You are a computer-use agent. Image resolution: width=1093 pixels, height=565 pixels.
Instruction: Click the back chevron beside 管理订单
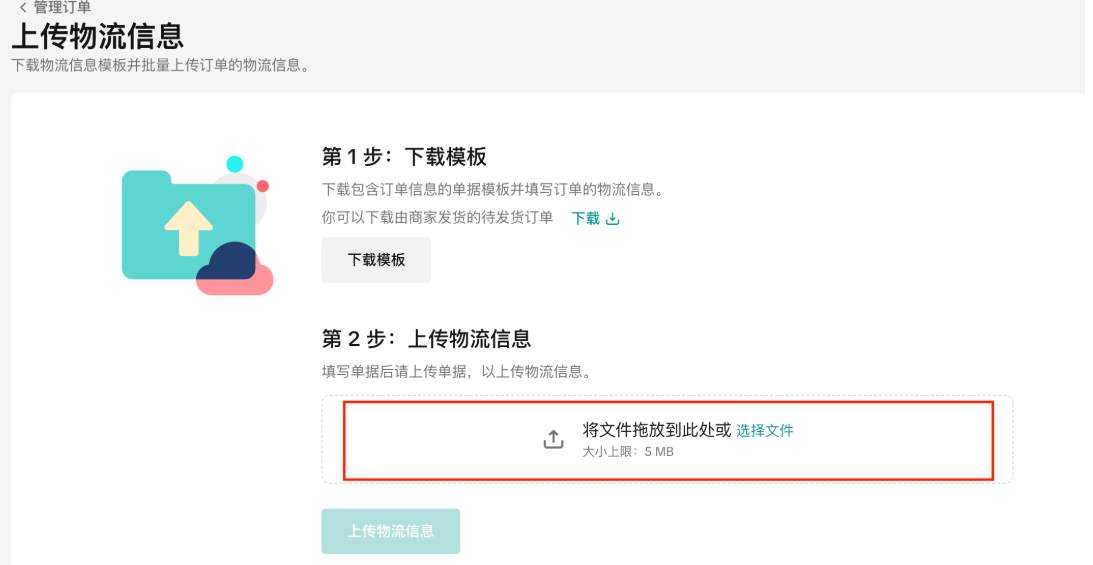coord(23,8)
